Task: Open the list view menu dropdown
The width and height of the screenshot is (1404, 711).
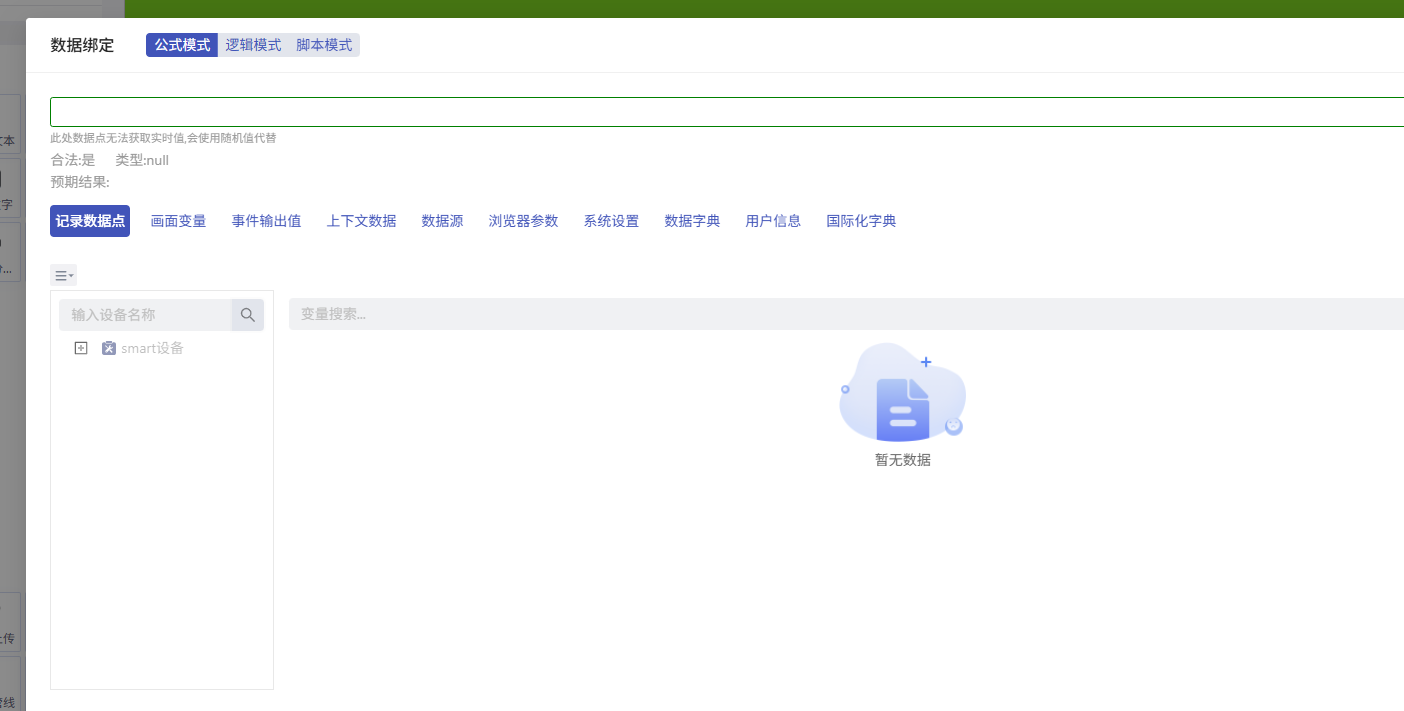Action: point(63,275)
